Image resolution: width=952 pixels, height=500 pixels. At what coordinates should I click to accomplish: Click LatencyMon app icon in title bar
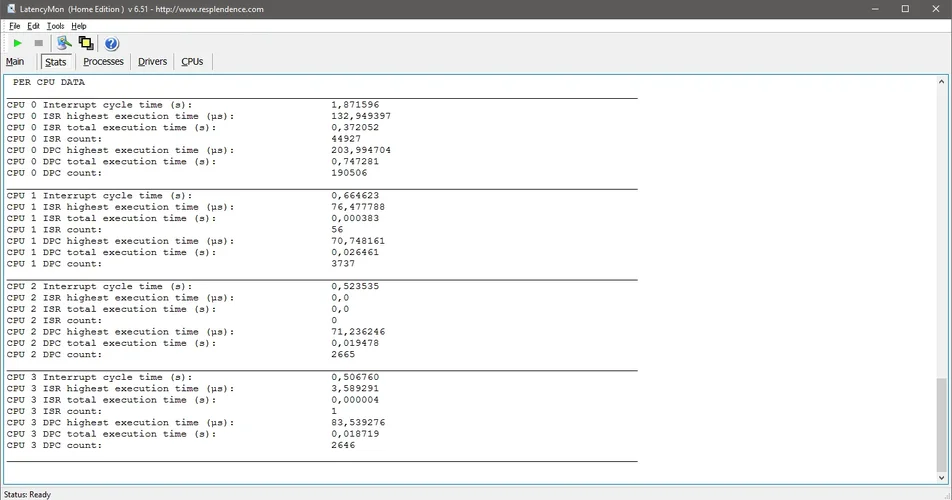(x=11, y=8)
